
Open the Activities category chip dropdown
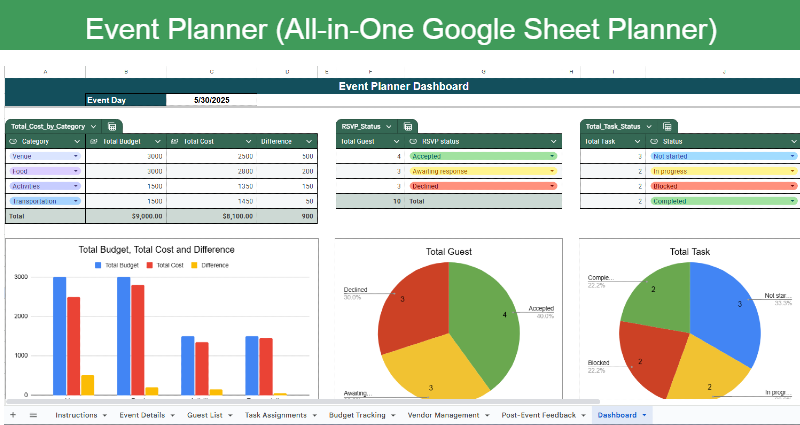coord(76,186)
